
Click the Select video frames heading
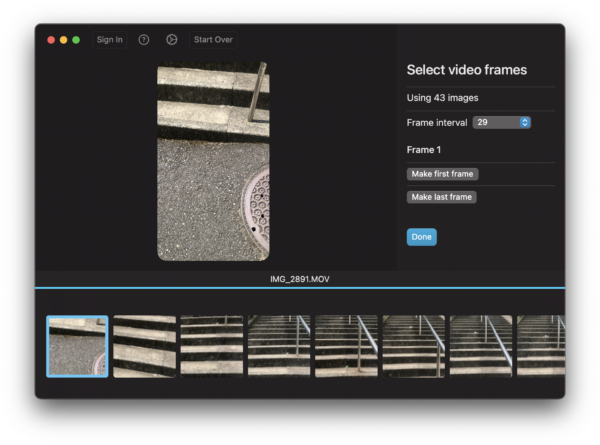[x=466, y=70]
